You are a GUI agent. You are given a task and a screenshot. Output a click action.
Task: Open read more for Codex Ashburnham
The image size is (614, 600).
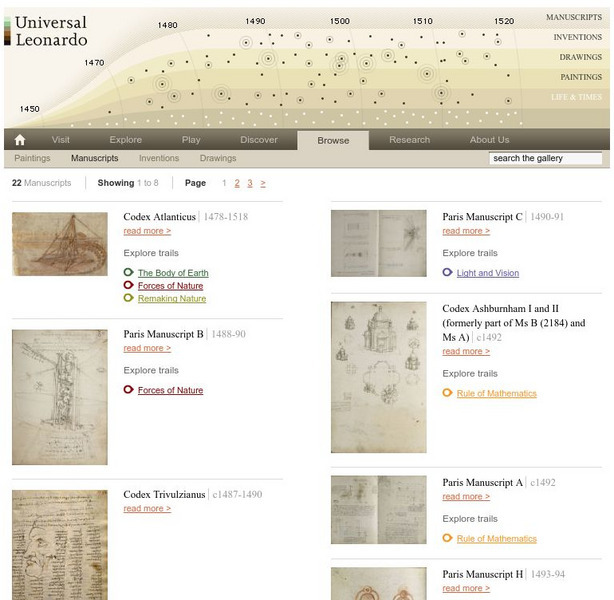[466, 351]
